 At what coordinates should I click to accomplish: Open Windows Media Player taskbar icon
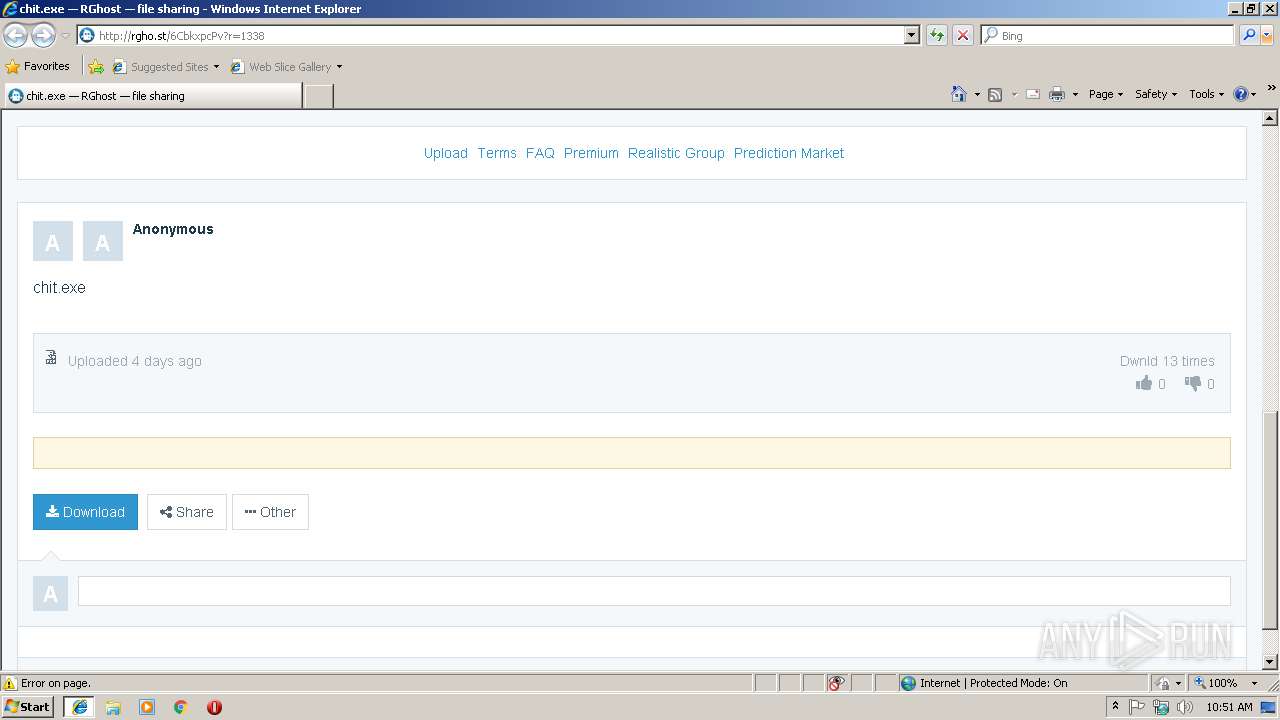[x=147, y=707]
